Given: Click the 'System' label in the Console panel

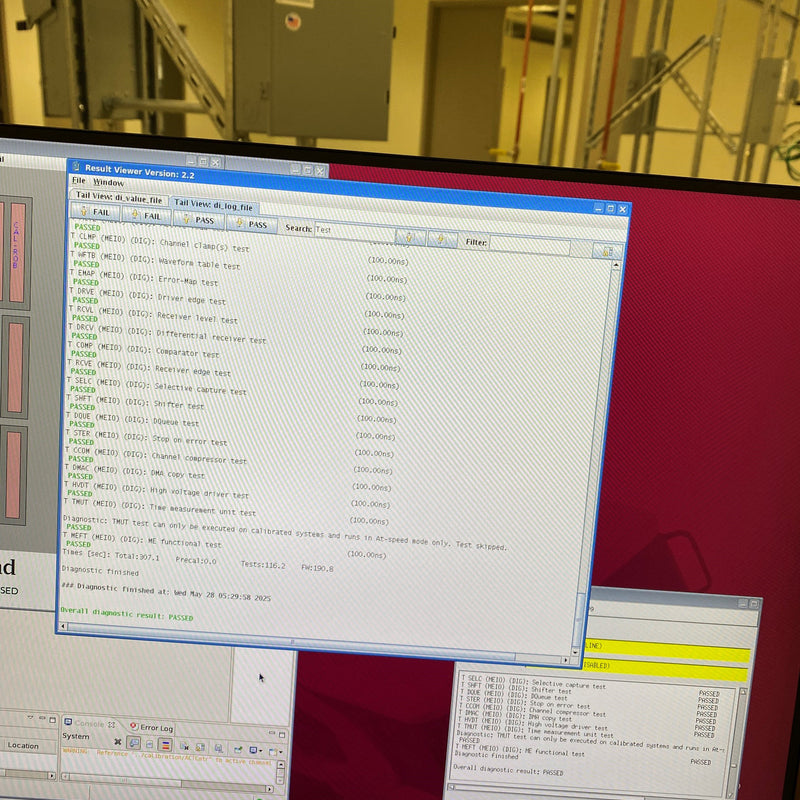Looking at the screenshot, I should tap(76, 736).
